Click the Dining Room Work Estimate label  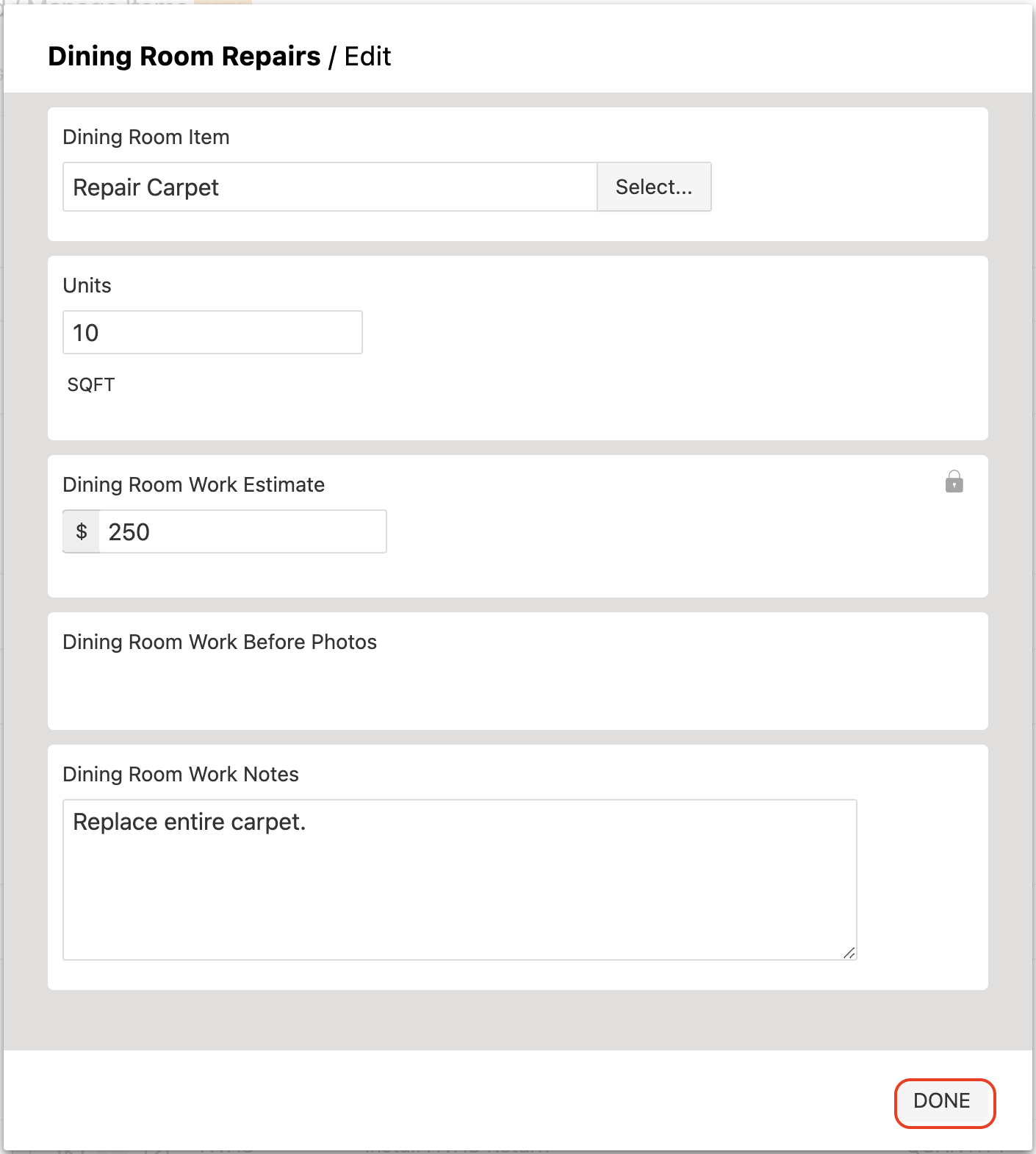(194, 484)
